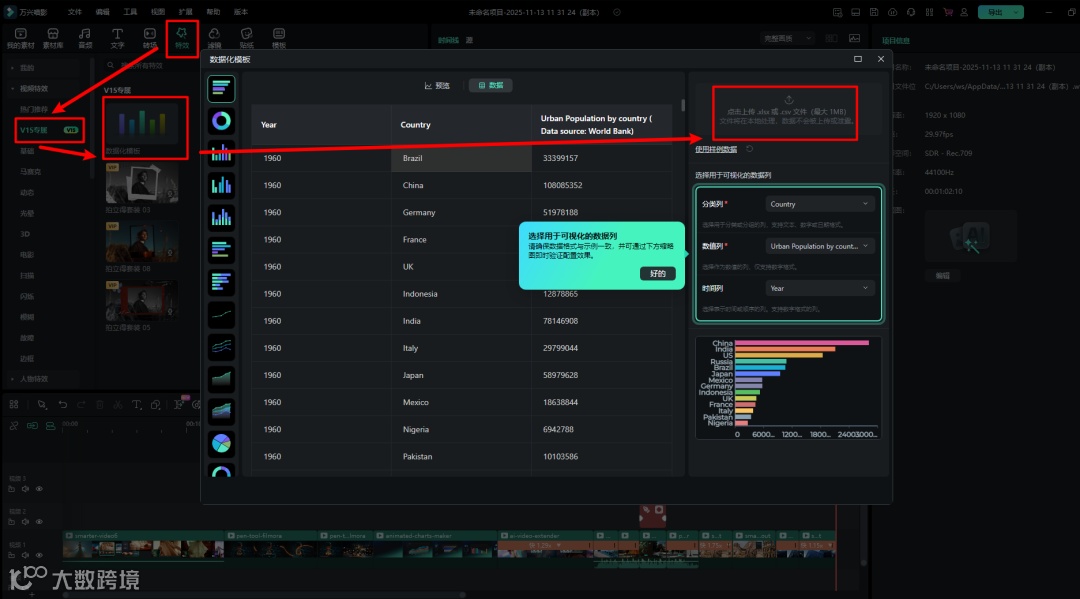This screenshot has height=599, width=1080.
Task: Select the thin line chart template
Action: (221, 315)
